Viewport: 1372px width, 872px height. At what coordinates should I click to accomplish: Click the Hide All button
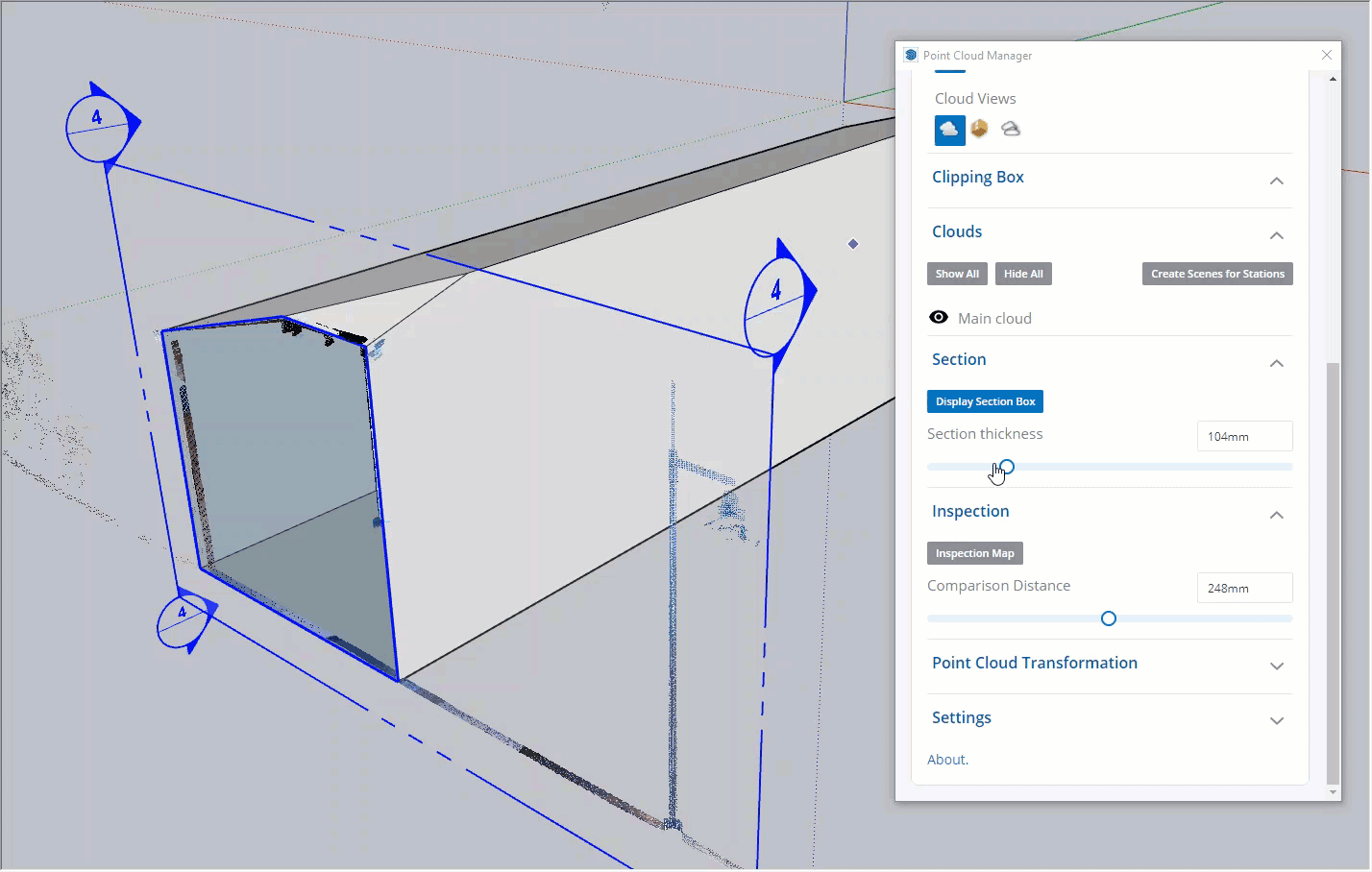[x=1023, y=274]
